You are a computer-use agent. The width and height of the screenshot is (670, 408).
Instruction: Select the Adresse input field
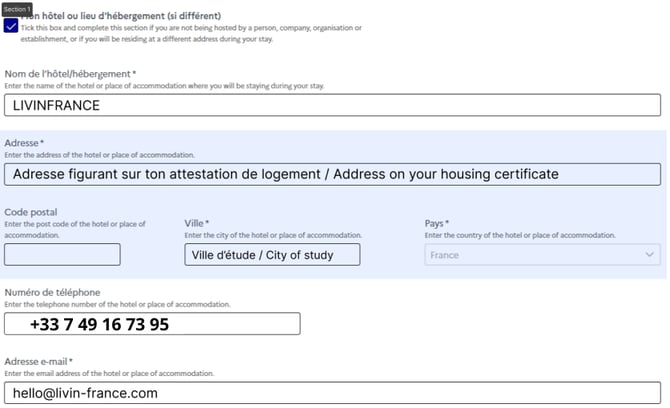tap(332, 174)
